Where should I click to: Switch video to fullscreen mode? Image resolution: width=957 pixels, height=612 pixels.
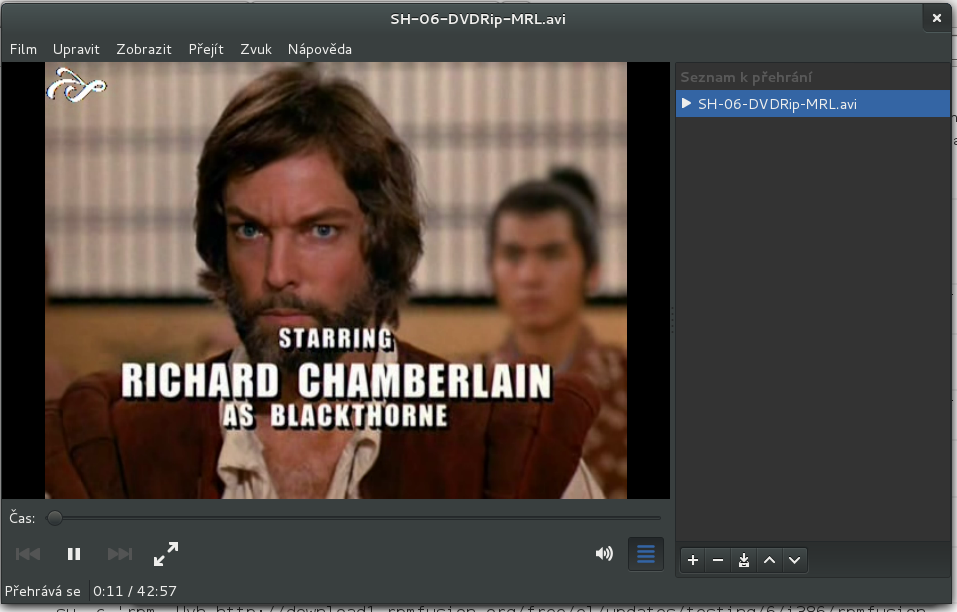tap(166, 554)
